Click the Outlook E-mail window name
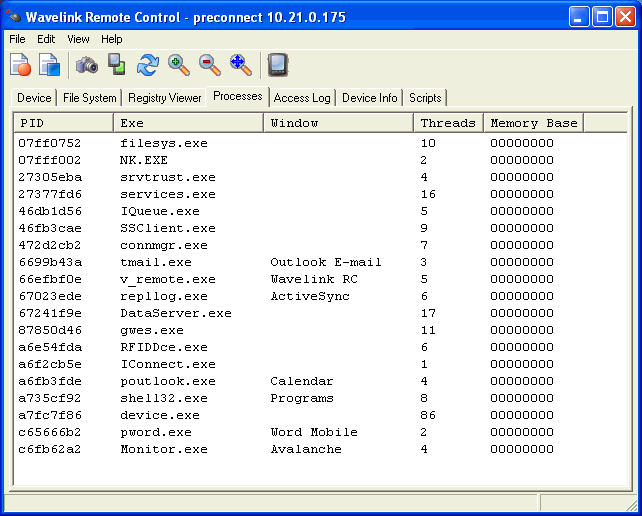This screenshot has width=642, height=516. tap(326, 262)
